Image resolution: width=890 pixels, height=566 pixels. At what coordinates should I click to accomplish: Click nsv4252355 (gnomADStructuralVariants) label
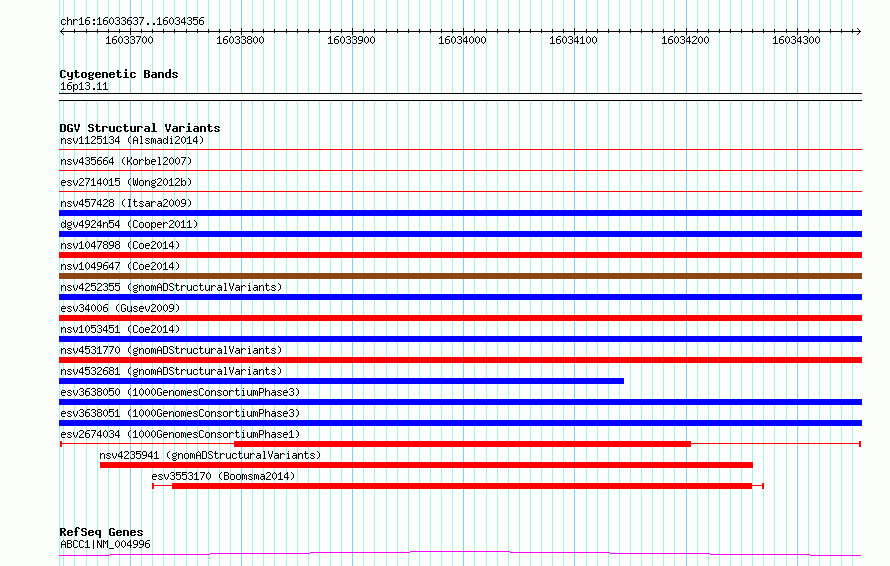[171, 287]
